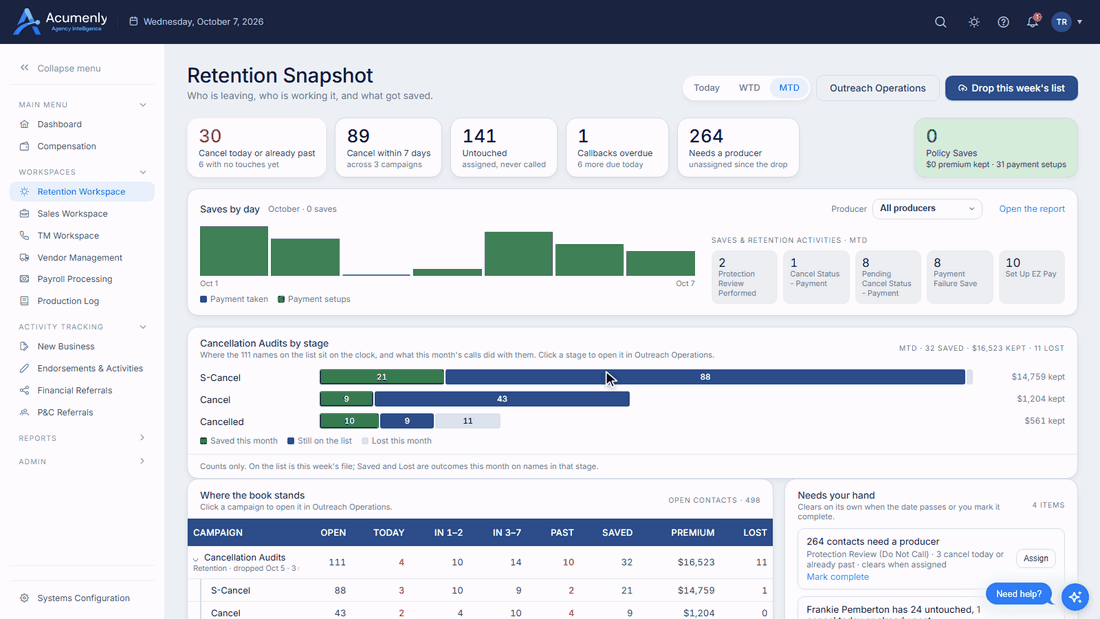The width and height of the screenshot is (1100, 619).
Task: Open Vendor Management page
Action: (82, 258)
